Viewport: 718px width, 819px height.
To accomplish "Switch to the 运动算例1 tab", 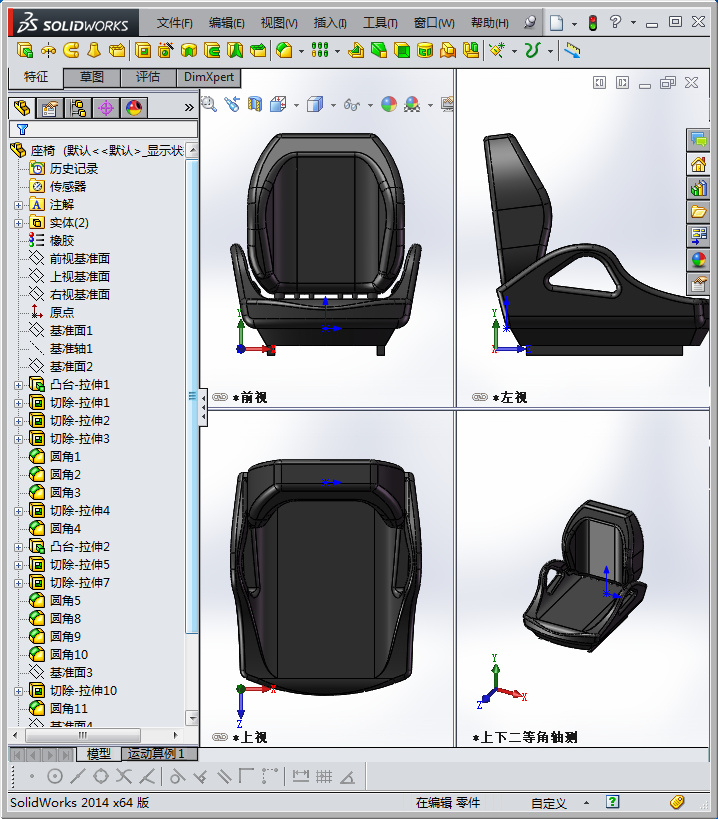I will pyautogui.click(x=160, y=754).
